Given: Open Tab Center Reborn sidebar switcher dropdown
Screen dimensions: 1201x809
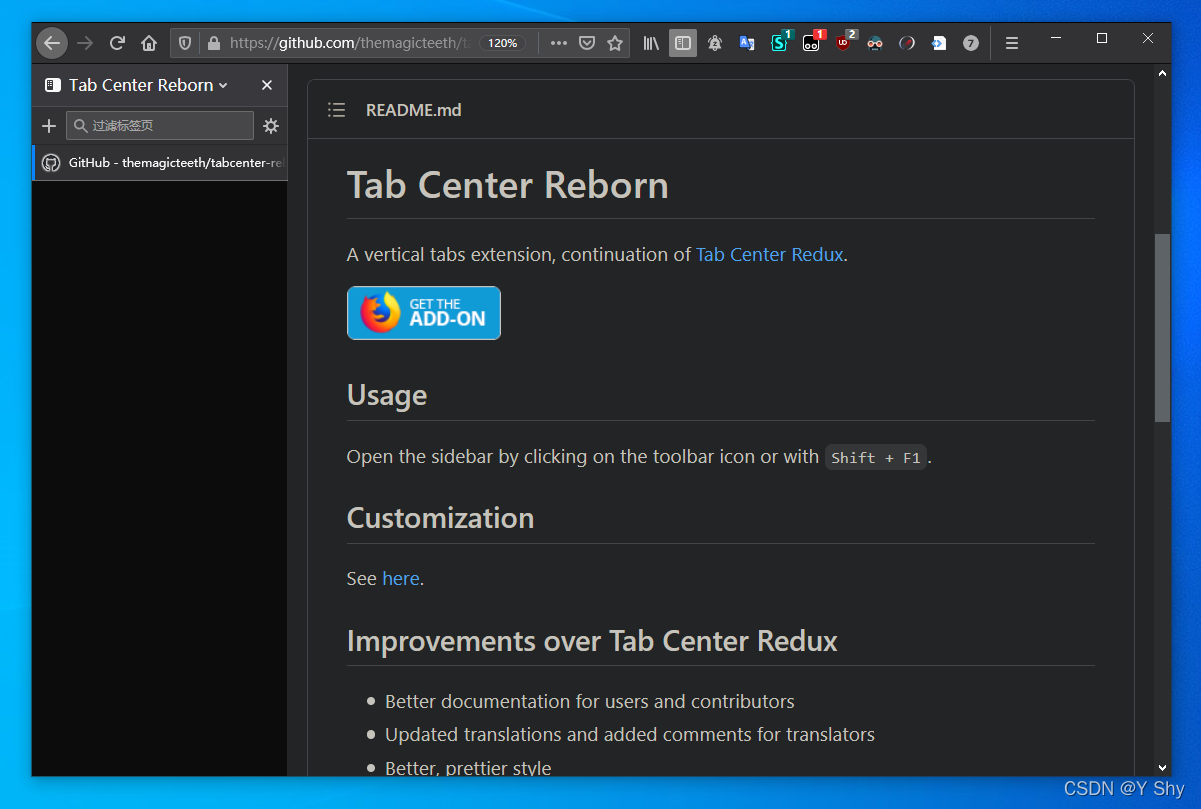Looking at the screenshot, I should 136,85.
